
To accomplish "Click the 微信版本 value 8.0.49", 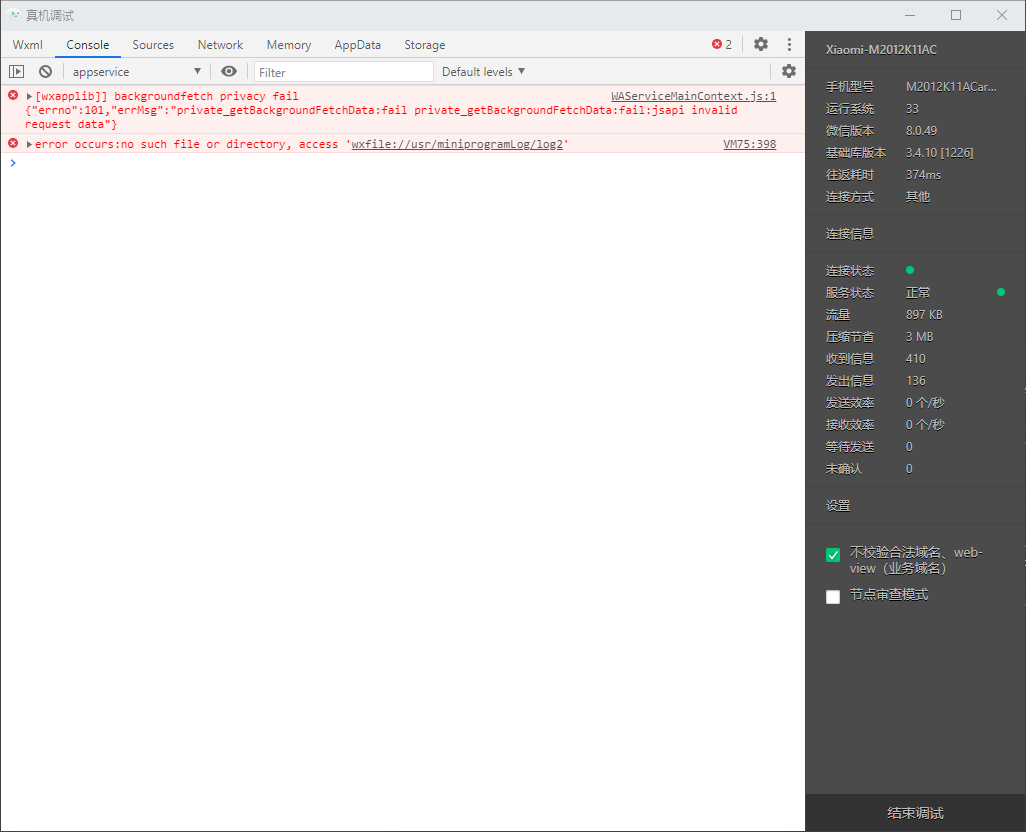I will (921, 131).
